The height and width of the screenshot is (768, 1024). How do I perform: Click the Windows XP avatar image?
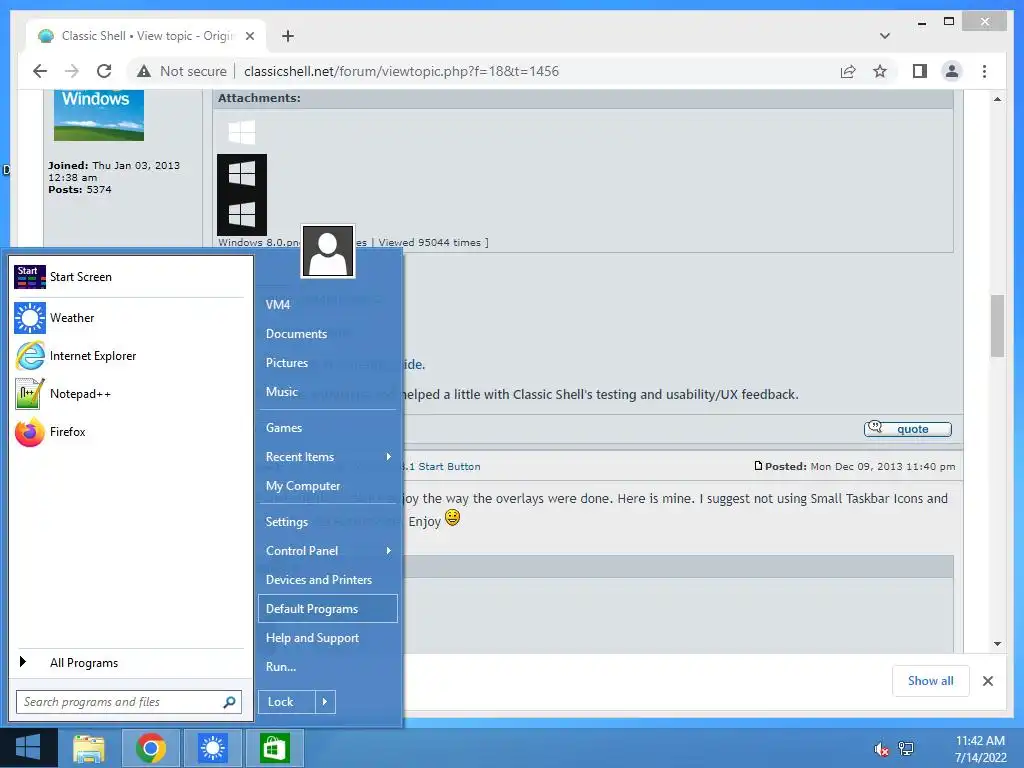tap(99, 116)
